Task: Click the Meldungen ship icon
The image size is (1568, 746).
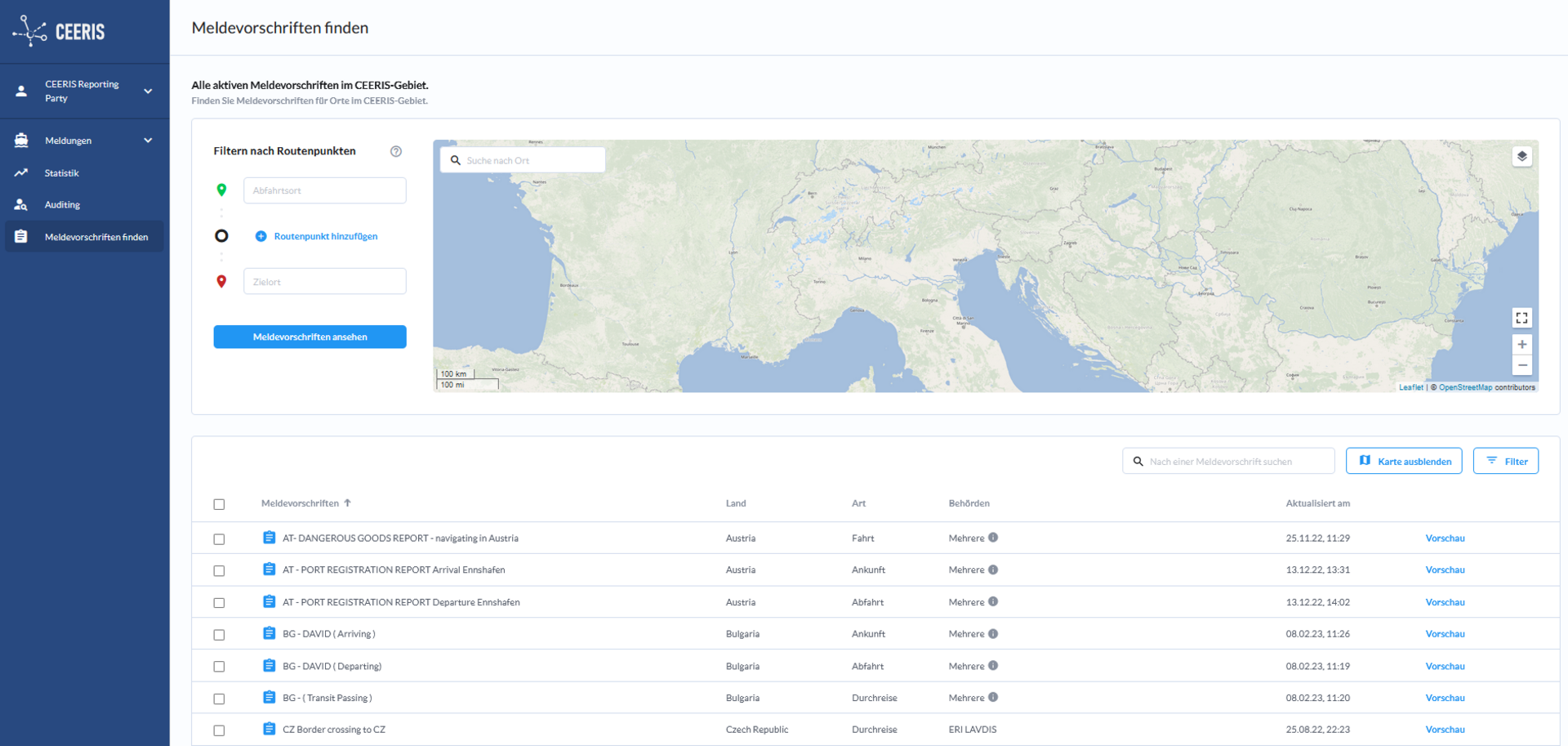Action: click(21, 141)
